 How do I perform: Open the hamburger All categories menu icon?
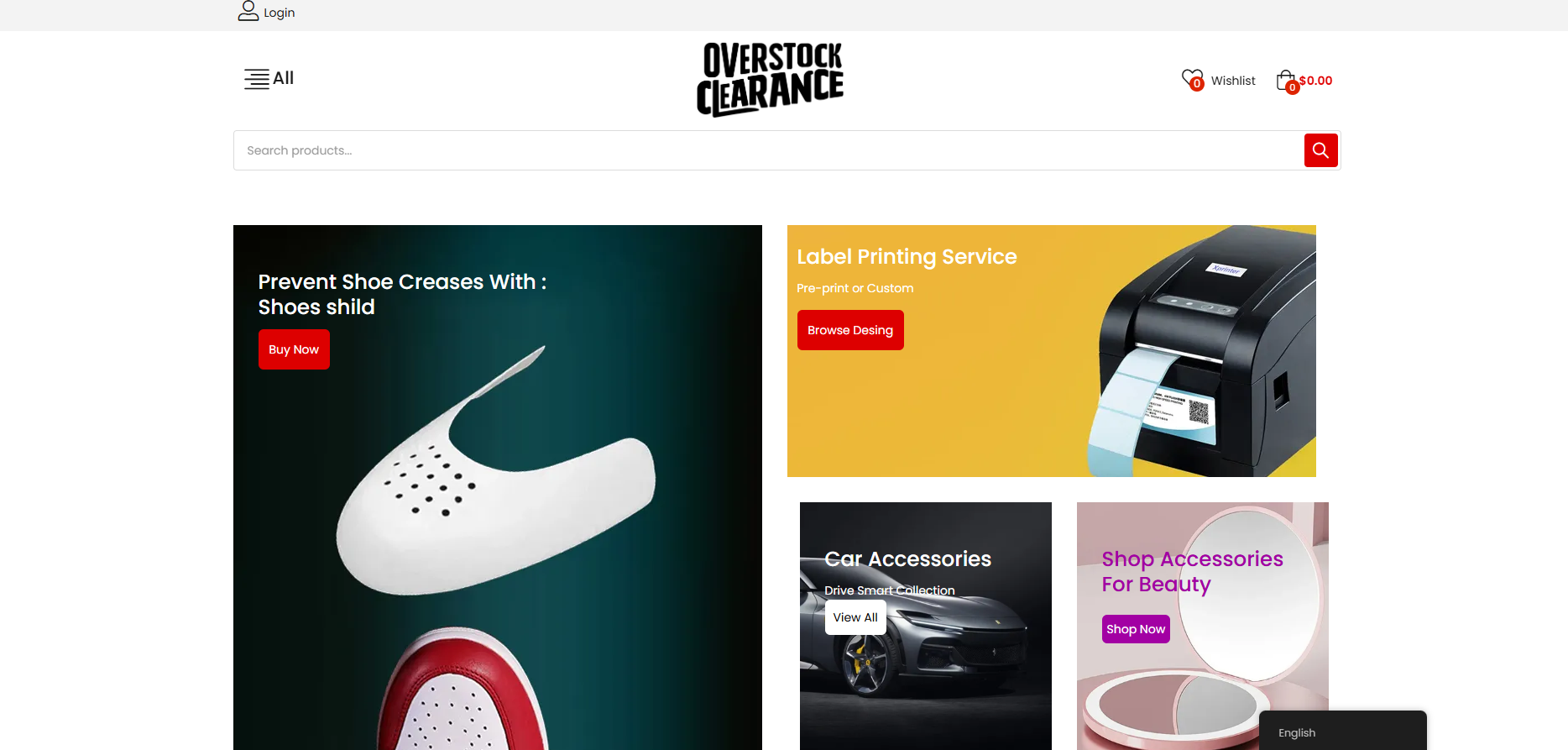pos(257,79)
